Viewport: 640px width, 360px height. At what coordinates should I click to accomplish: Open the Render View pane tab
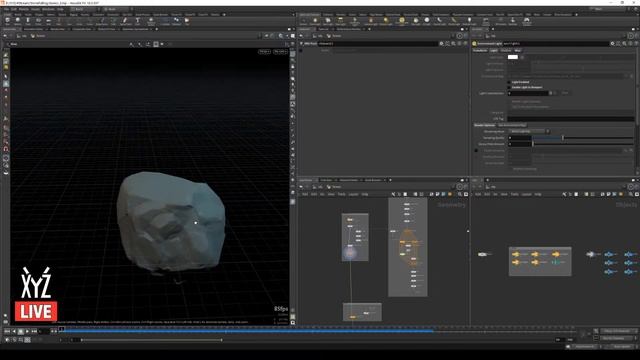point(57,29)
